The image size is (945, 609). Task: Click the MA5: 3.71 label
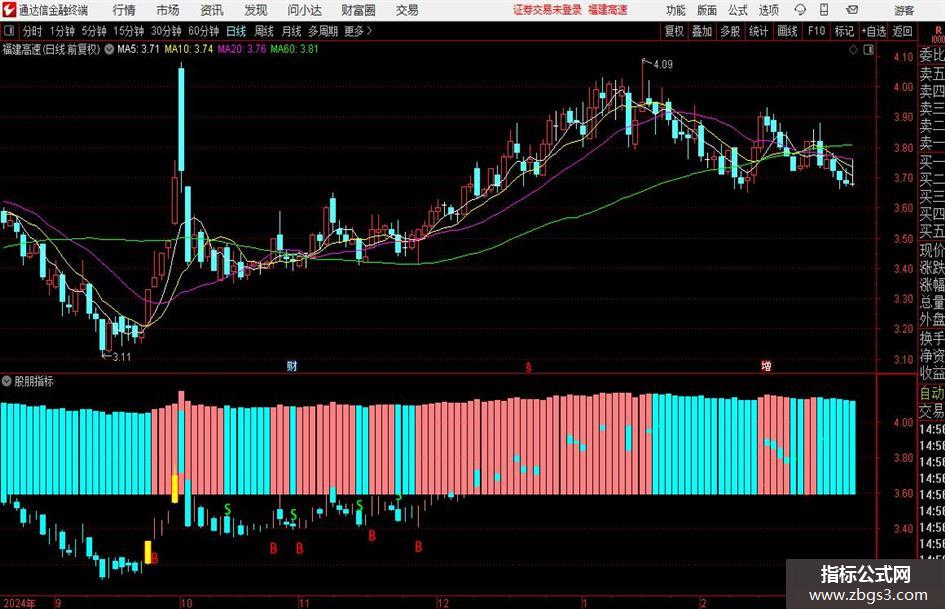pos(138,49)
